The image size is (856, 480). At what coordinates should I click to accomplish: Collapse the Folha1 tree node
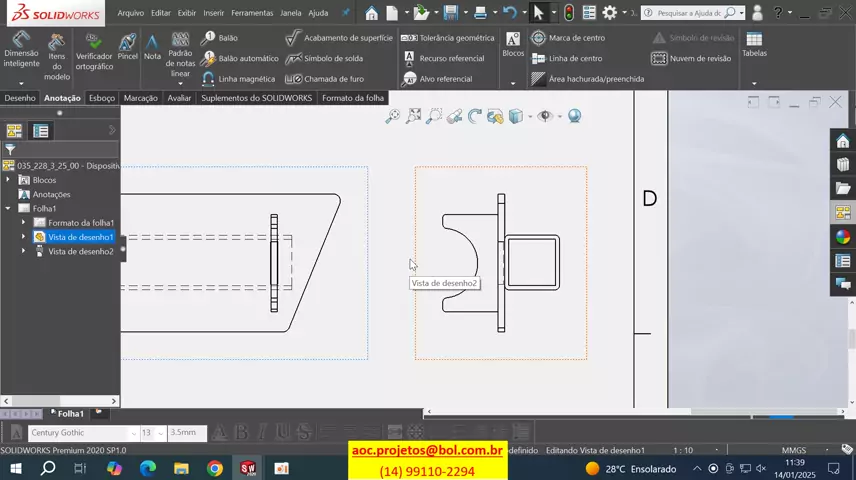tap(8, 209)
